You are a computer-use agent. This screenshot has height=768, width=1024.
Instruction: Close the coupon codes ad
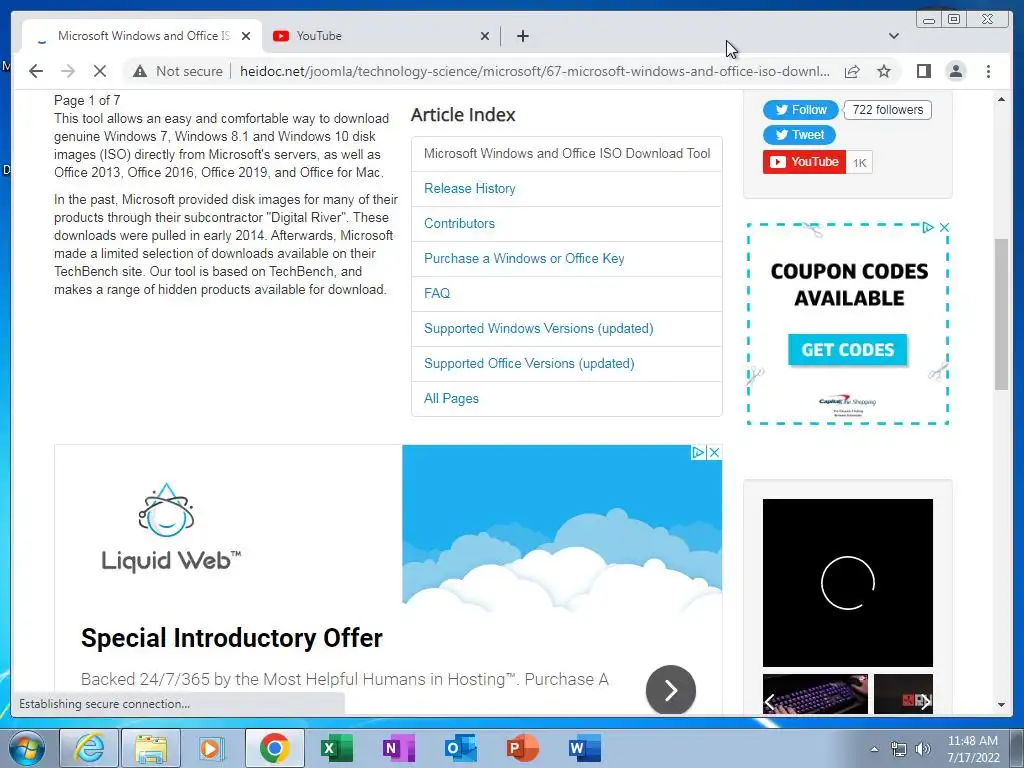click(x=944, y=227)
